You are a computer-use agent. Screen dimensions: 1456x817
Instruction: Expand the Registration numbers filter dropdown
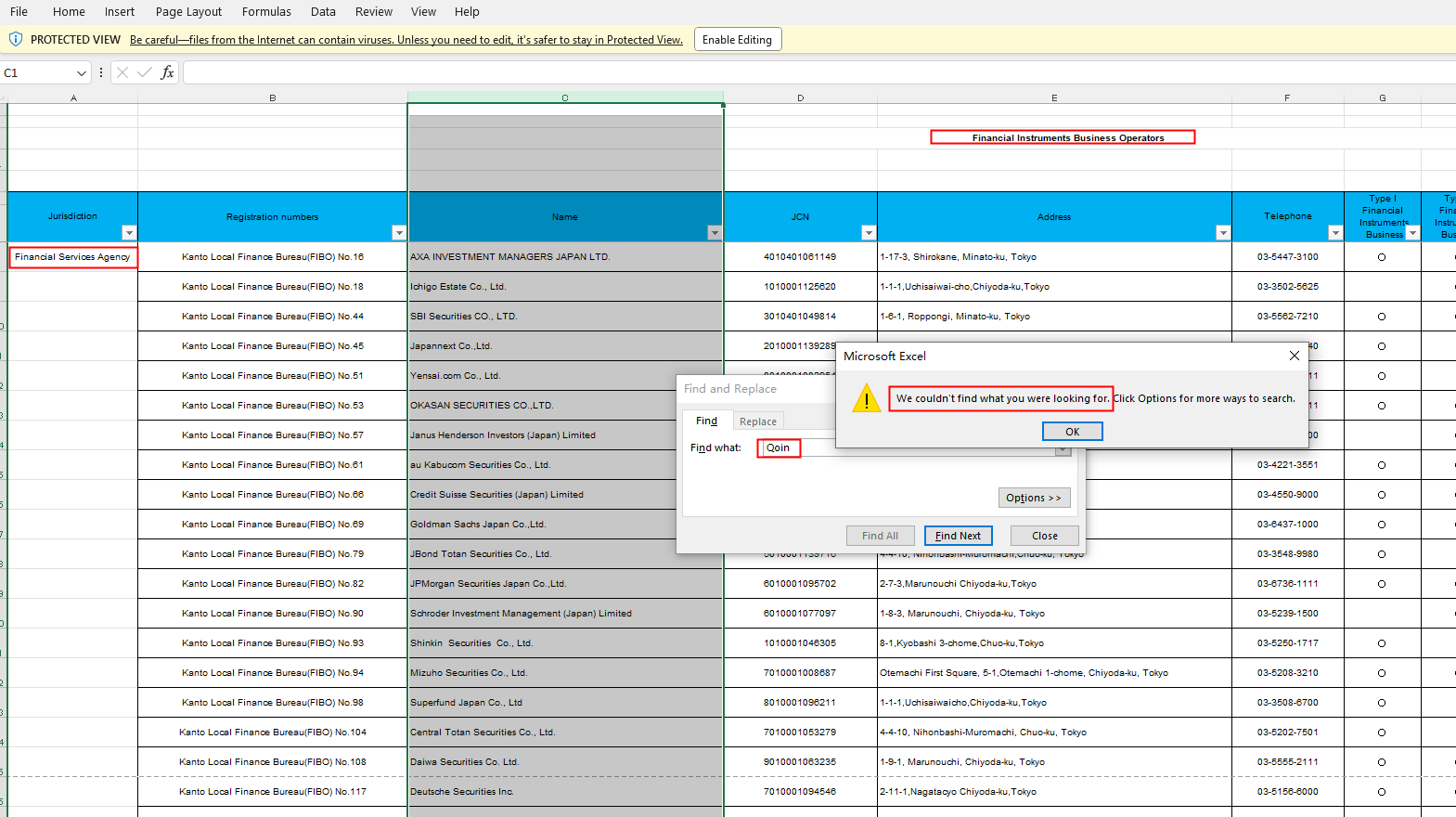tap(399, 233)
